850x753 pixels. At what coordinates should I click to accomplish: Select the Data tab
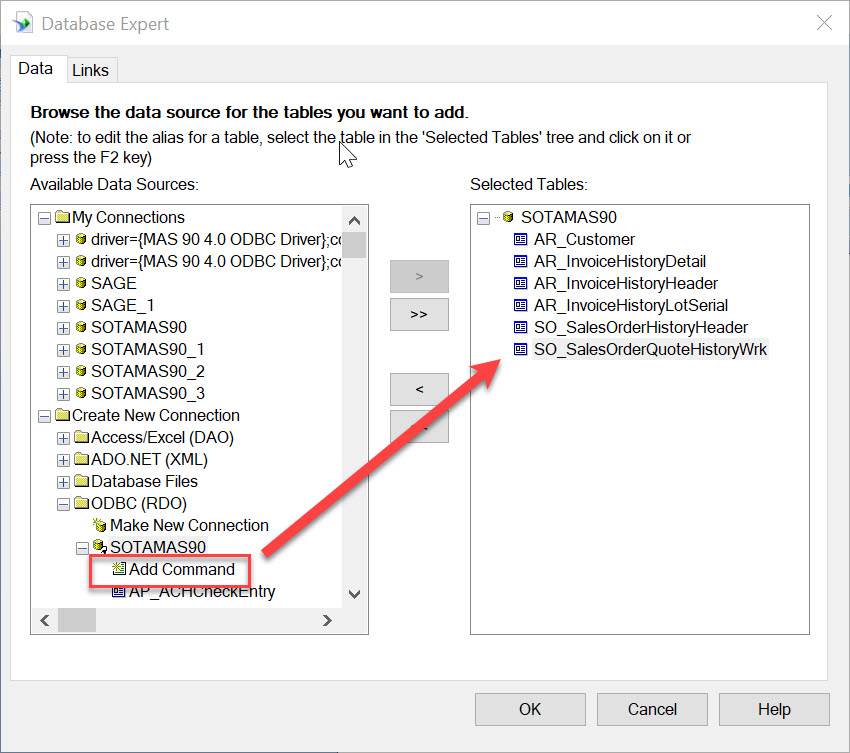pos(36,69)
